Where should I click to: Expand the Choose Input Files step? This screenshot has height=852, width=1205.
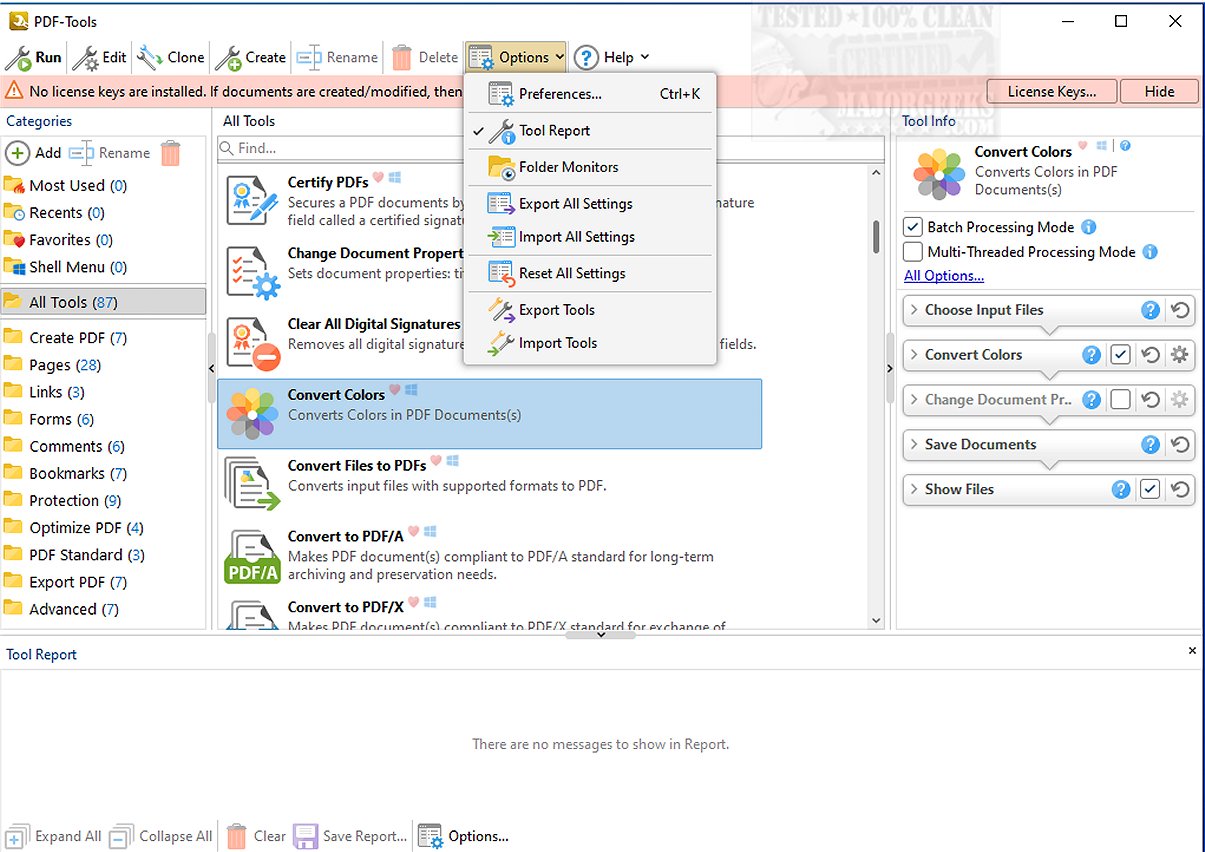pos(914,310)
